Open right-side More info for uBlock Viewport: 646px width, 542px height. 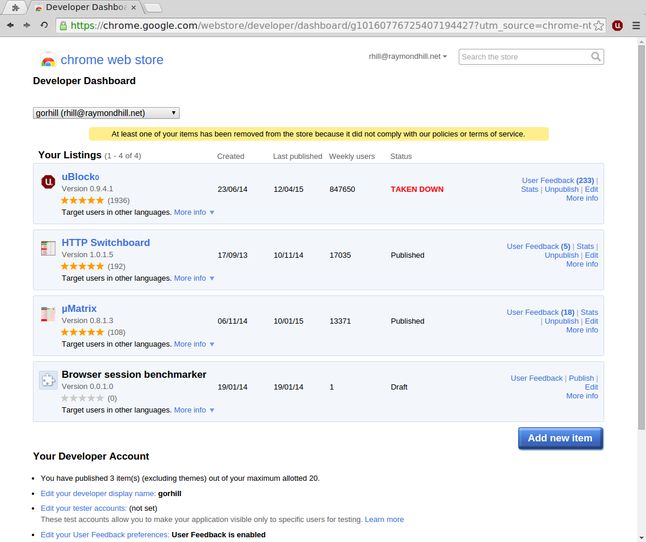(x=582, y=198)
